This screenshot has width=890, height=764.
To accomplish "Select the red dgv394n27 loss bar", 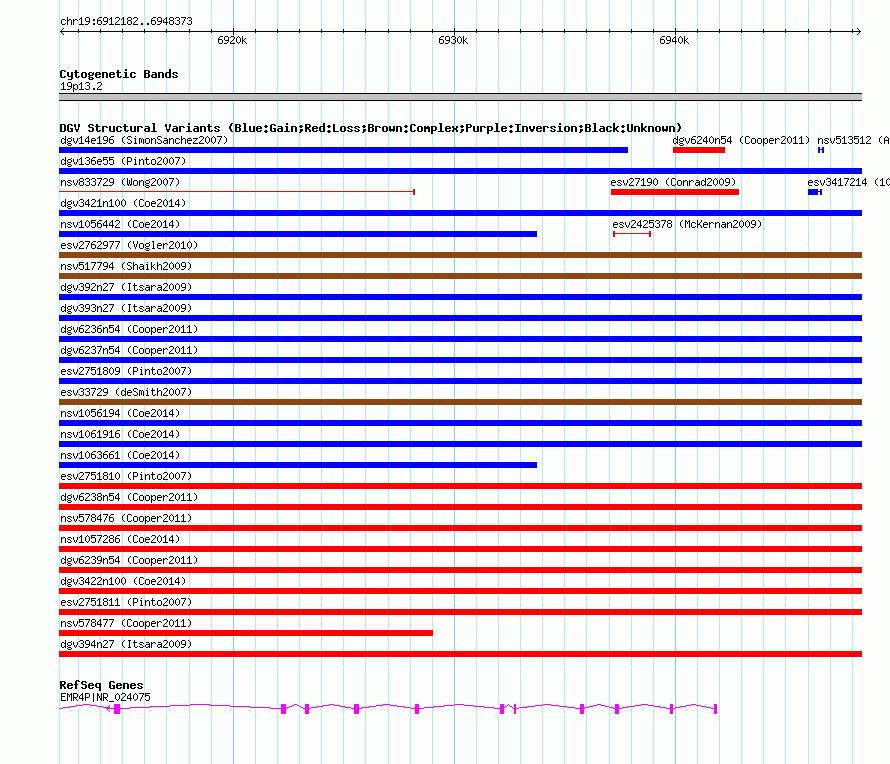I will pyautogui.click(x=460, y=654).
